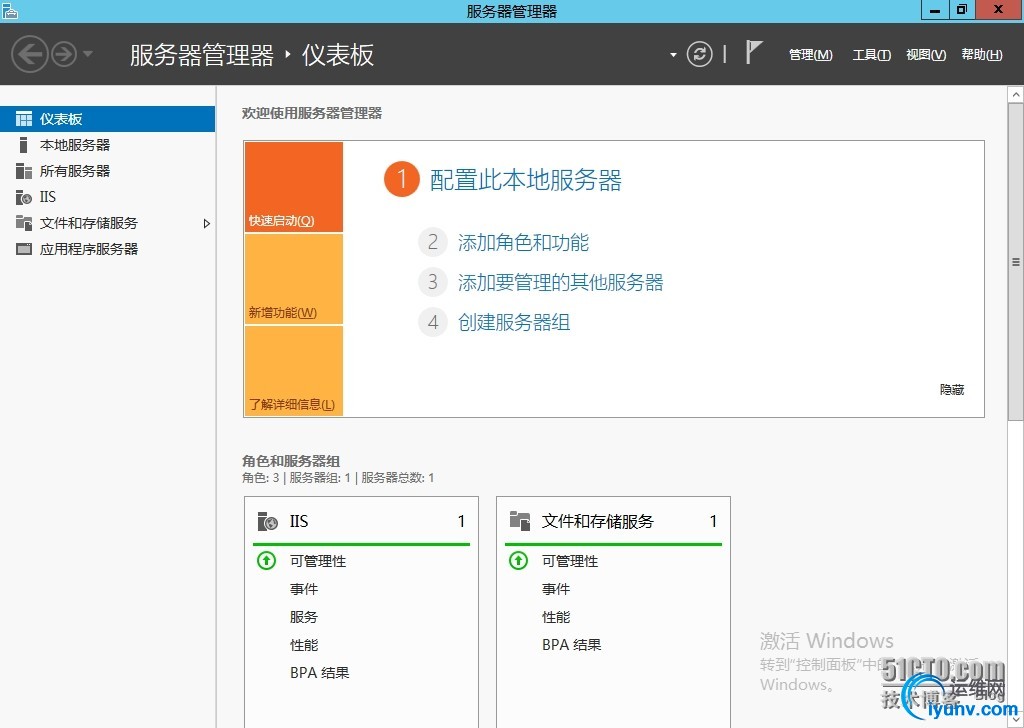Click the 本地服务器 sidebar icon
Image resolution: width=1024 pixels, height=728 pixels.
(24, 145)
